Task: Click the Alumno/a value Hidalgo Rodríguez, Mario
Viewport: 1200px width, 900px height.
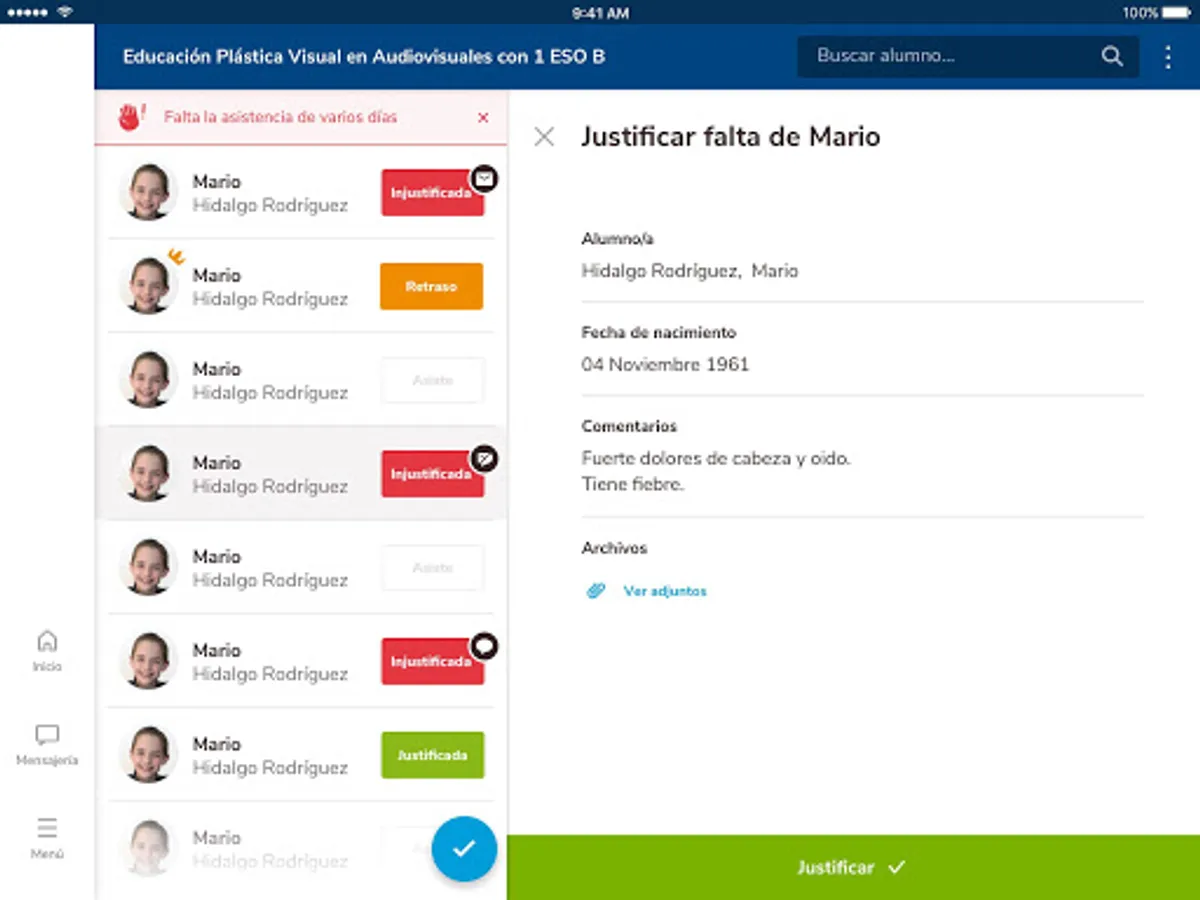Action: 690,271
